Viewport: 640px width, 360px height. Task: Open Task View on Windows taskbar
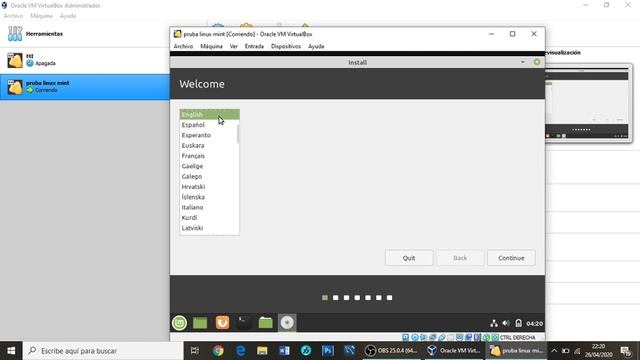[195, 351]
